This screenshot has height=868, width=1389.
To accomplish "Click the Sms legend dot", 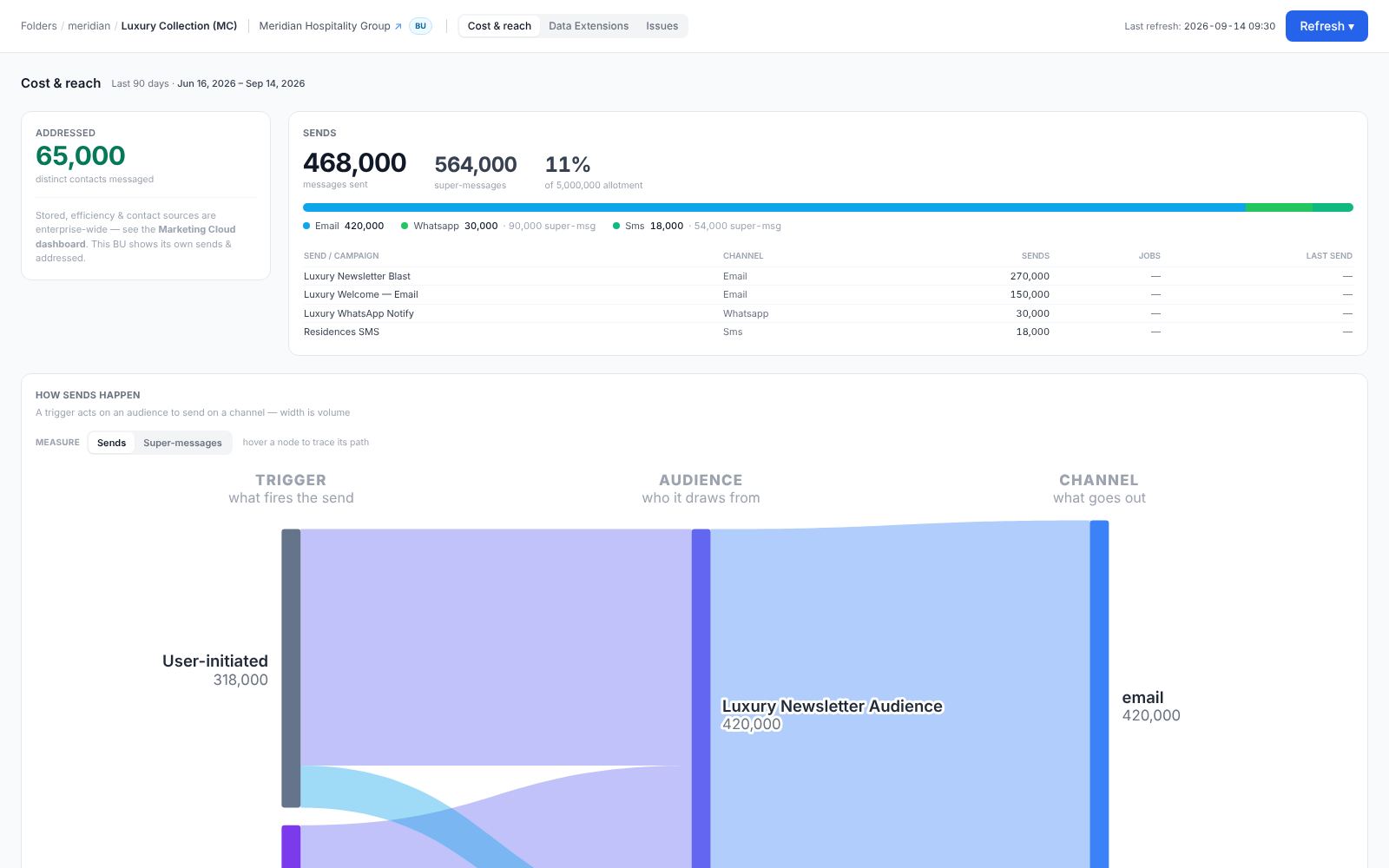I will [x=616, y=226].
